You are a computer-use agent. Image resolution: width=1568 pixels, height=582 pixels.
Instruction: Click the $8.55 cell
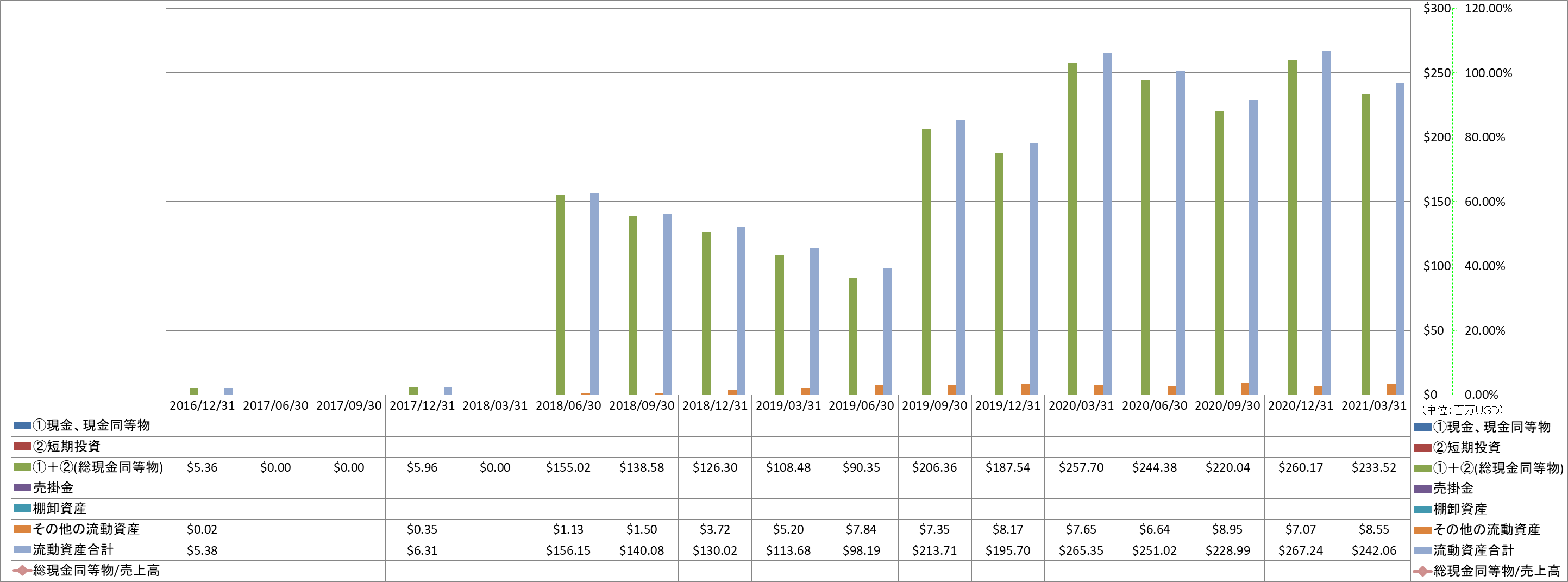1374,530
